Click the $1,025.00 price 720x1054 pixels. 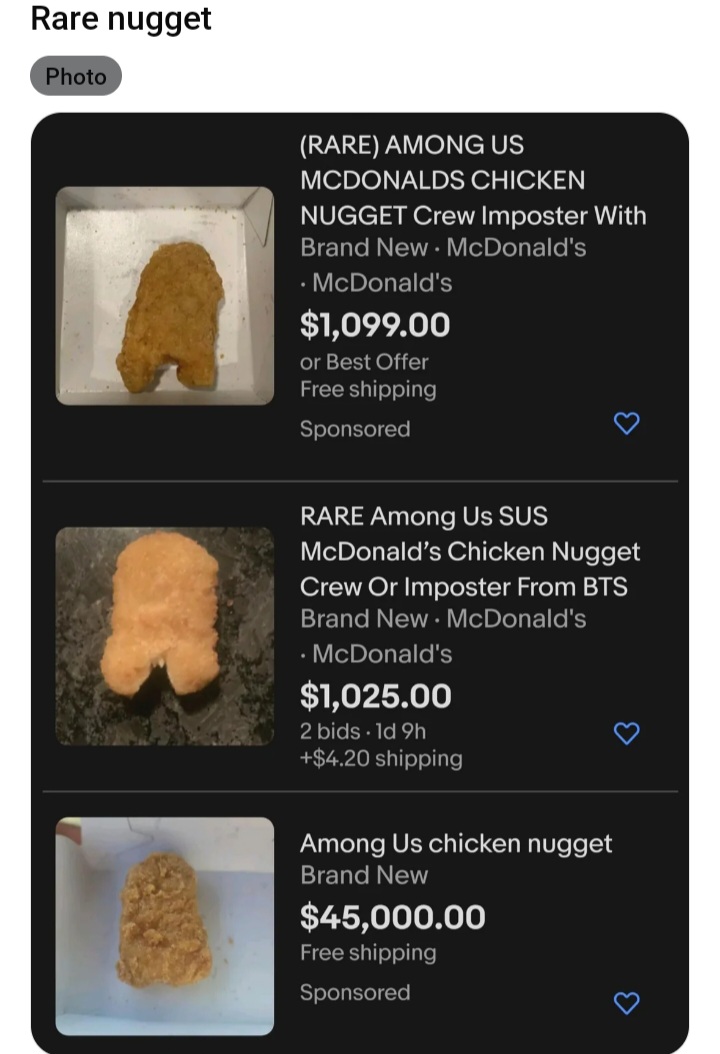(376, 695)
